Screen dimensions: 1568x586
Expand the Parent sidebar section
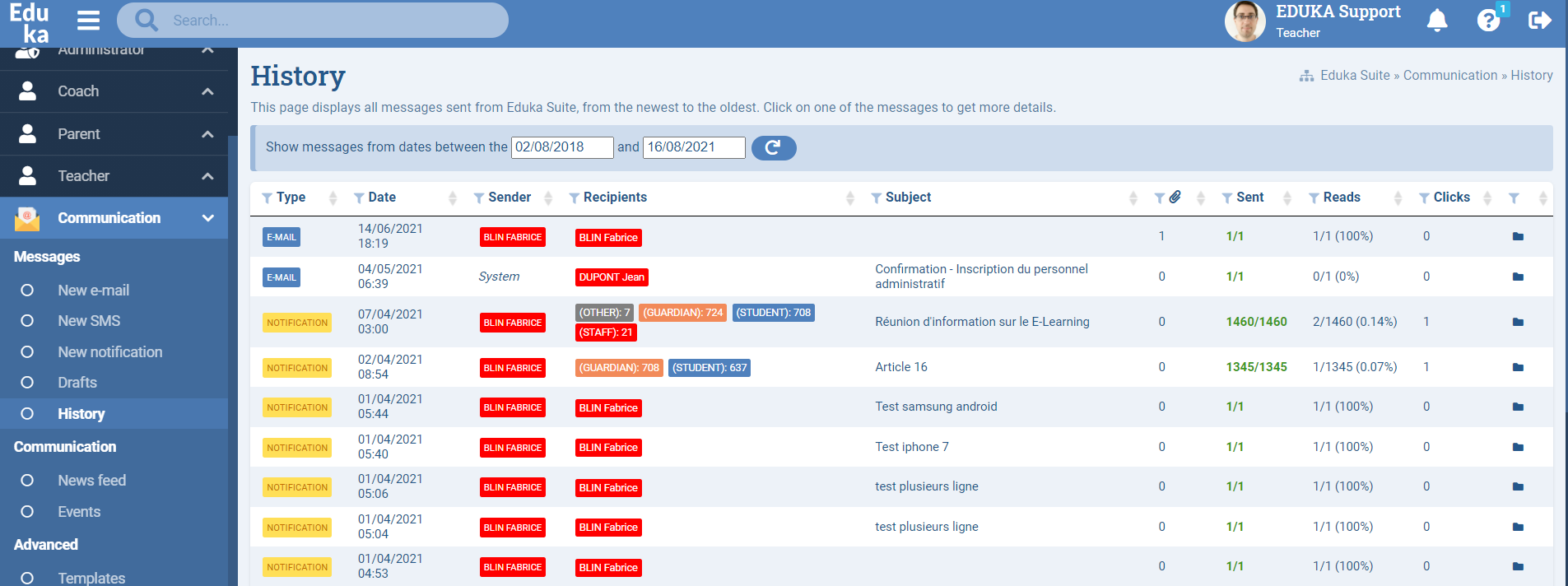(x=207, y=134)
